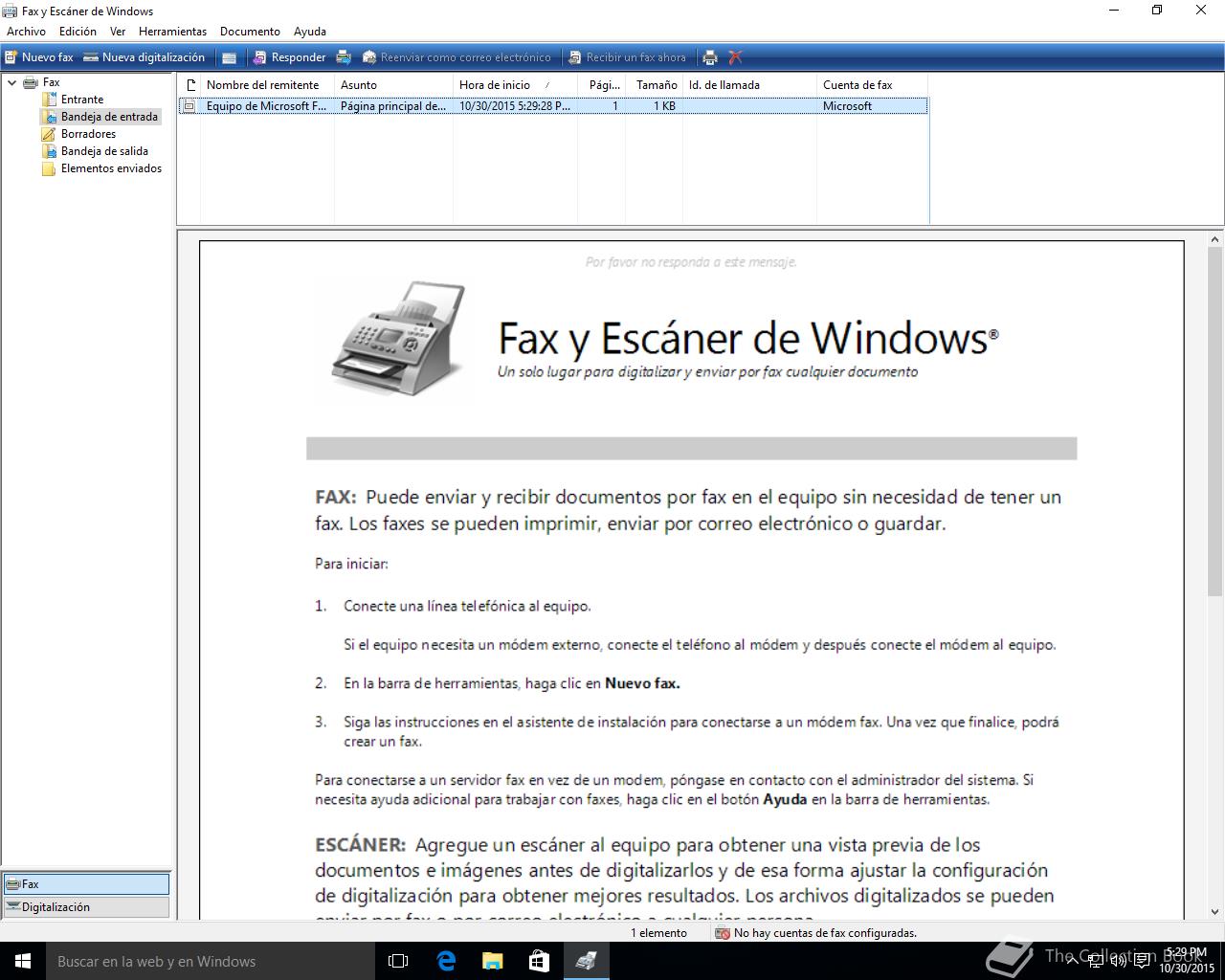Click the print icon in the toolbar
The width and height of the screenshot is (1225, 980).
pyautogui.click(x=710, y=57)
